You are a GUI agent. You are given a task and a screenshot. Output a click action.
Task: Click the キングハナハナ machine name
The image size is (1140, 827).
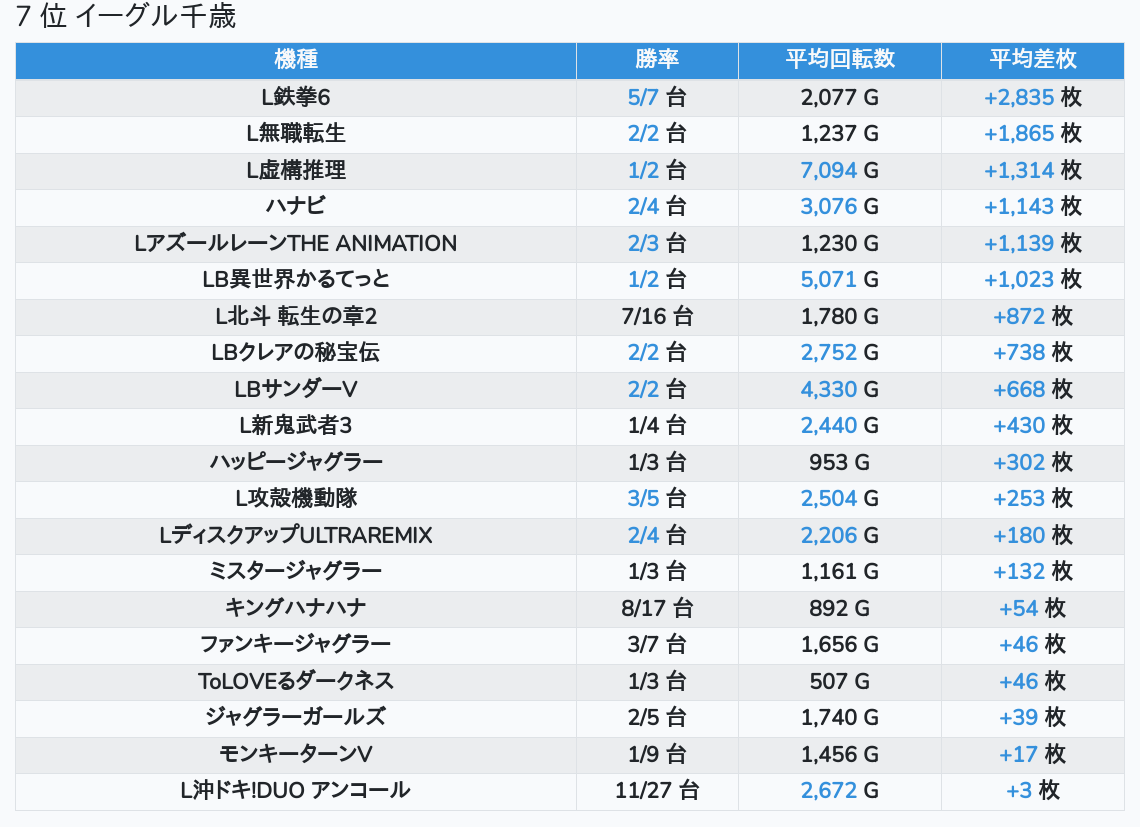coord(296,608)
